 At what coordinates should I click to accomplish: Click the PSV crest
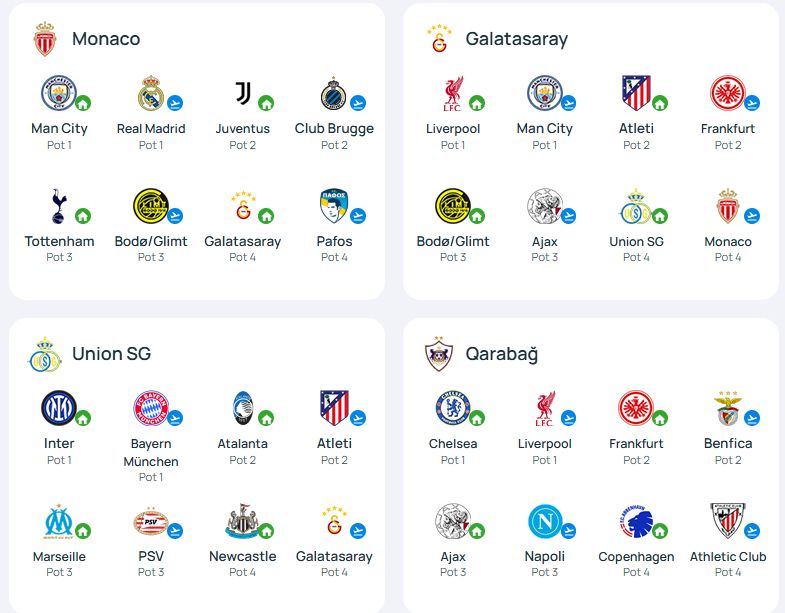coord(150,521)
